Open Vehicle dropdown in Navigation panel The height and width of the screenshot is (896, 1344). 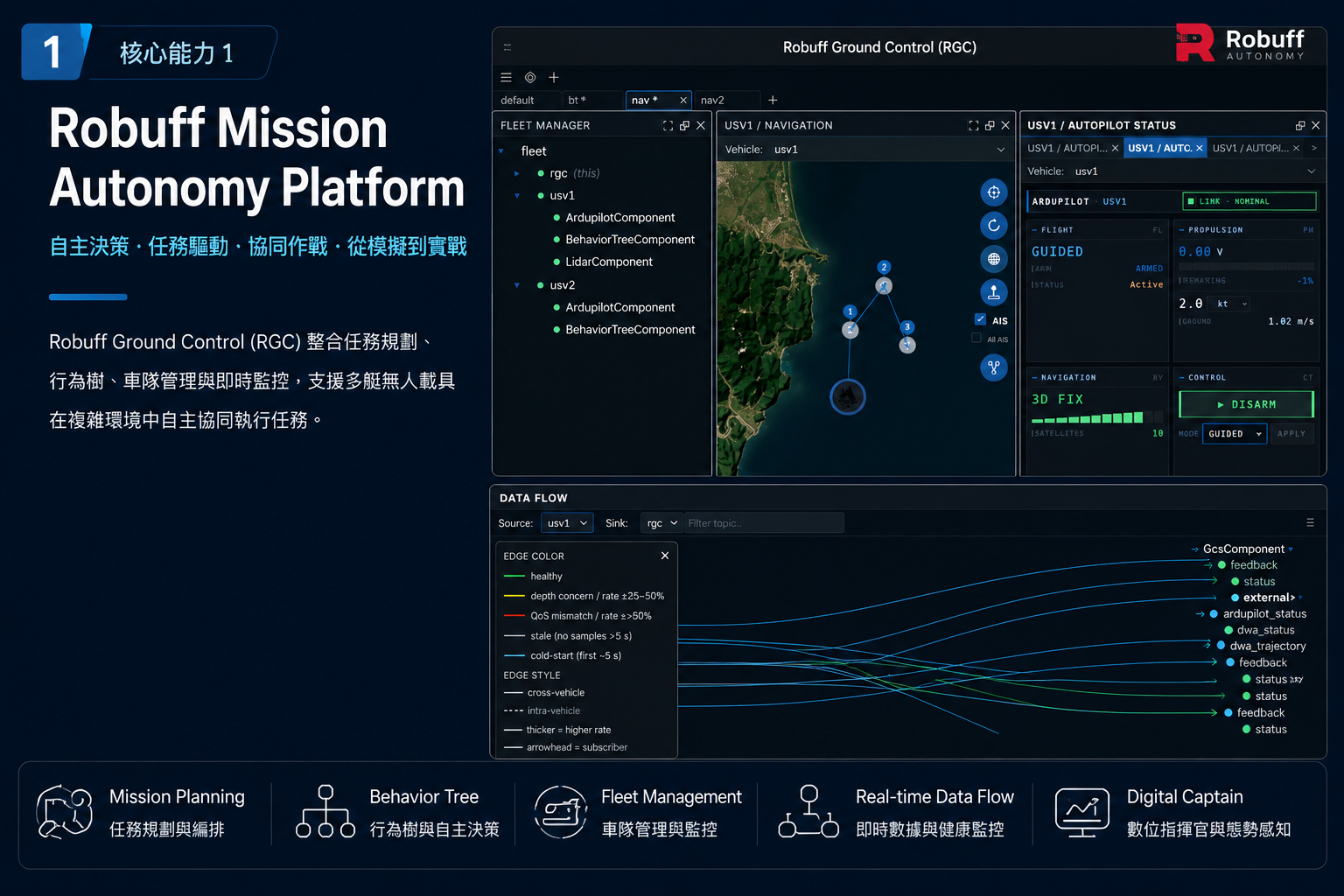click(865, 150)
